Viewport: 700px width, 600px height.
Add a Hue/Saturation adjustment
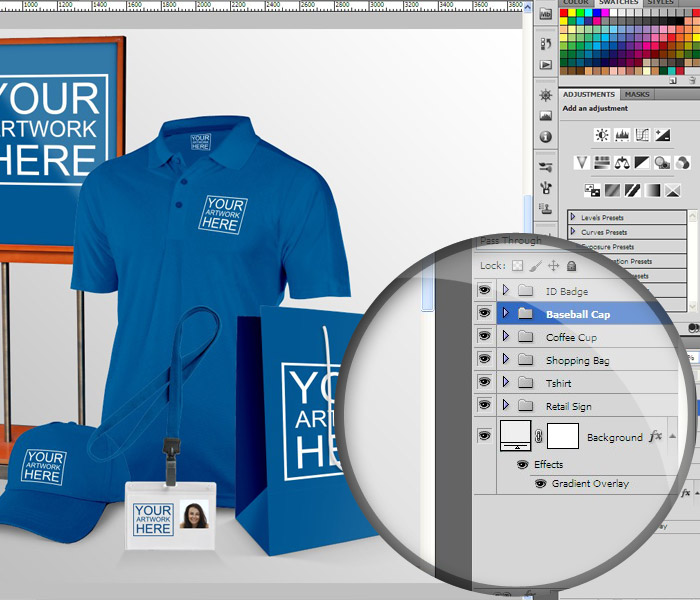click(x=602, y=162)
